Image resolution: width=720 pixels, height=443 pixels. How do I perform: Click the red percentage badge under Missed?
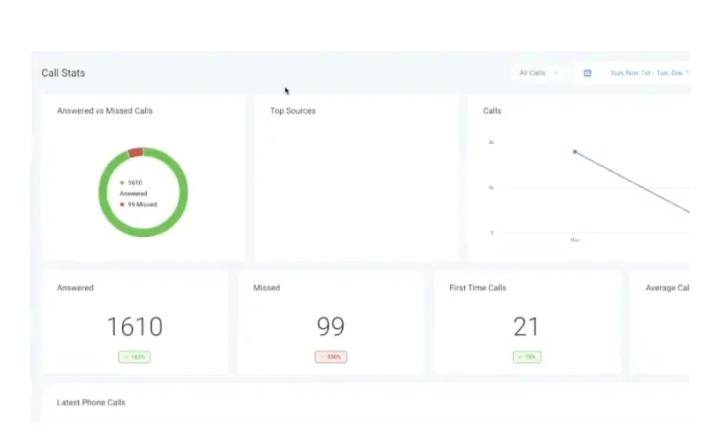330,356
